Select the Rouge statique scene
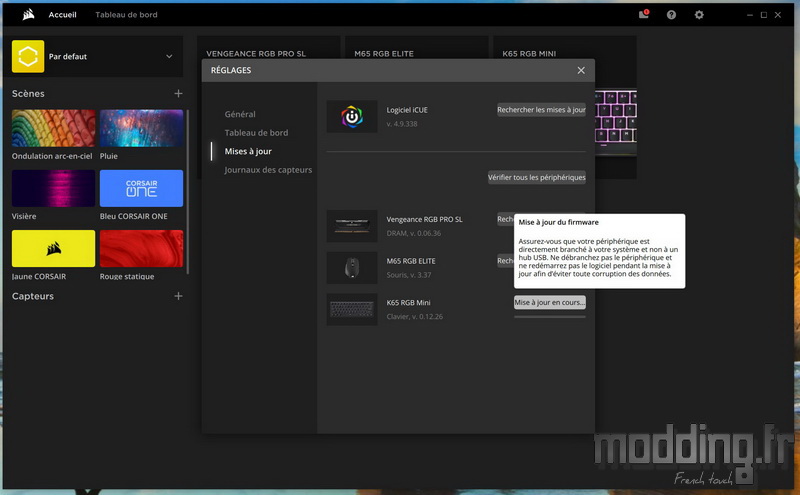Image resolution: width=800 pixels, height=495 pixels. point(141,249)
